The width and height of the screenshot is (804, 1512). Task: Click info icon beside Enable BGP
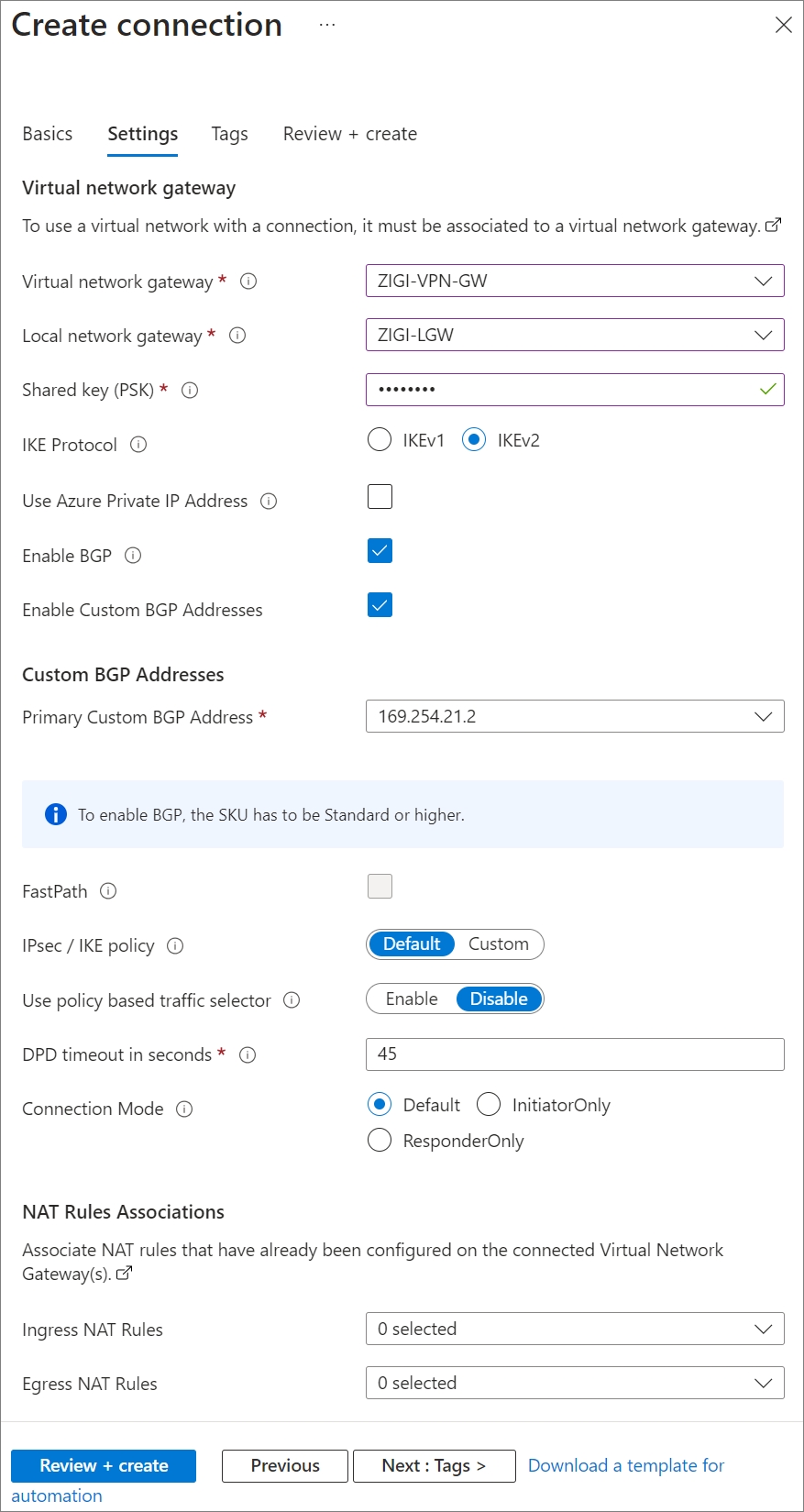(133, 556)
